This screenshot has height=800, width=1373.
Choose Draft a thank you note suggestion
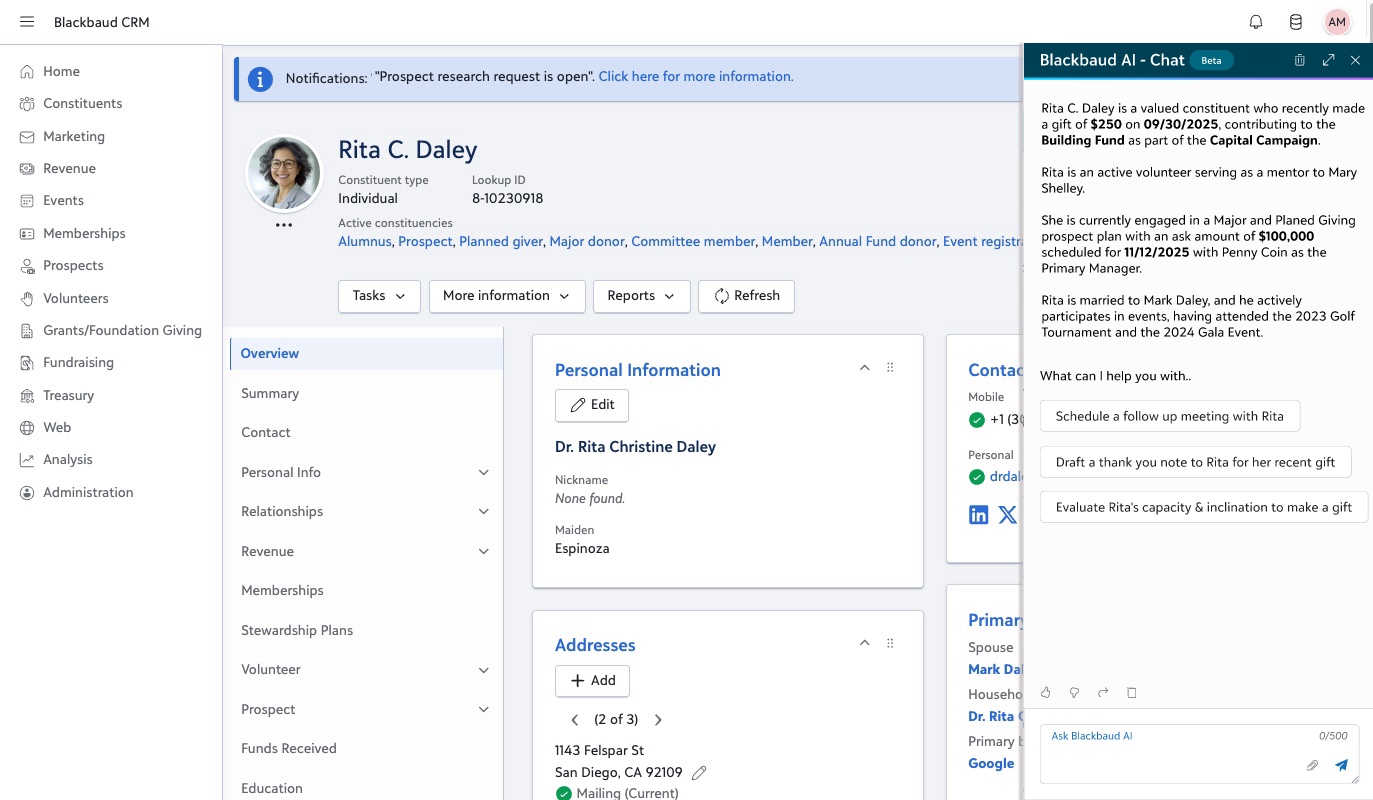pyautogui.click(x=1196, y=462)
